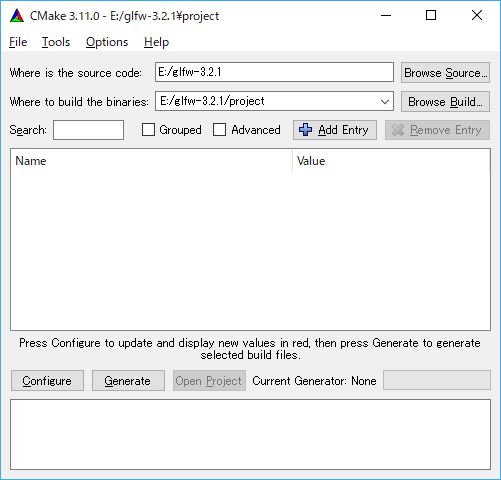This screenshot has height=480, width=501.
Task: Focus the Search input field
Action: (88, 130)
